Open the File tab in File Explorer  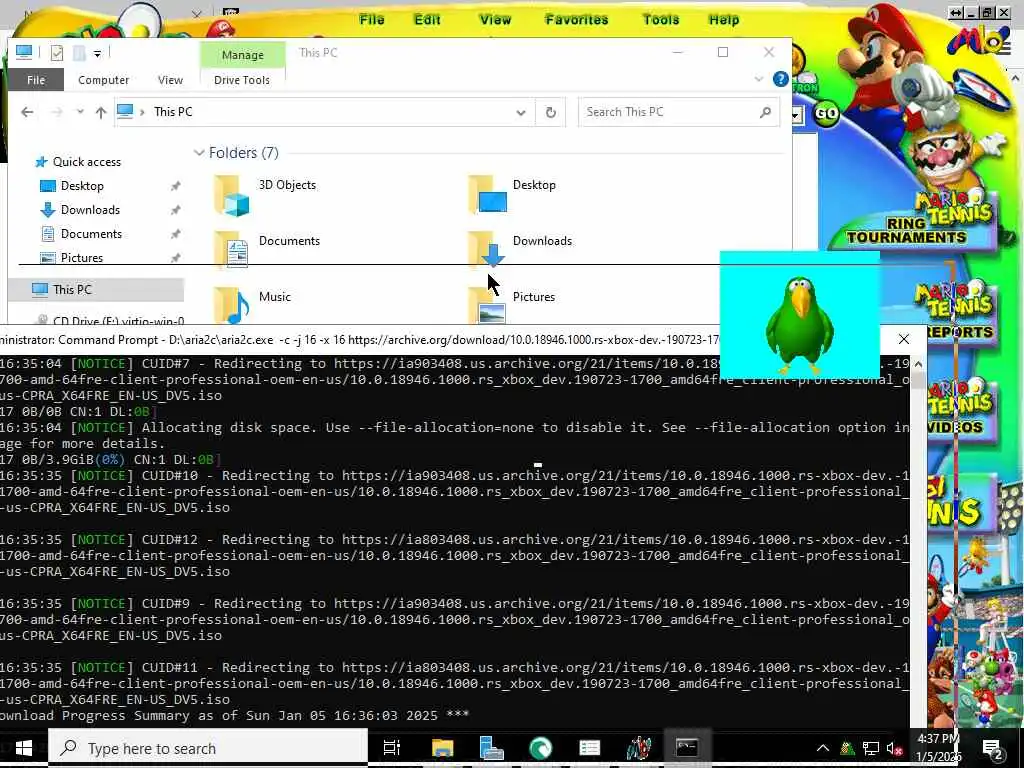click(36, 80)
